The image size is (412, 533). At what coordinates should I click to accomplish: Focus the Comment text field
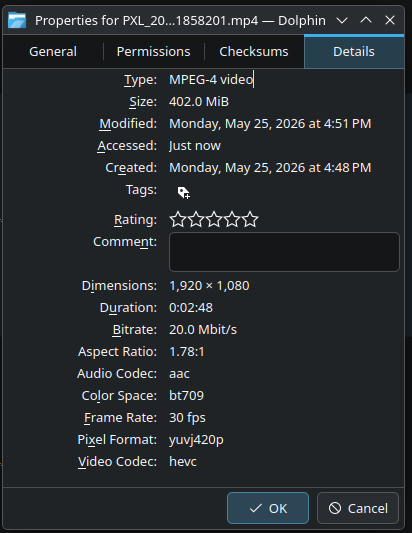pyautogui.click(x=284, y=252)
